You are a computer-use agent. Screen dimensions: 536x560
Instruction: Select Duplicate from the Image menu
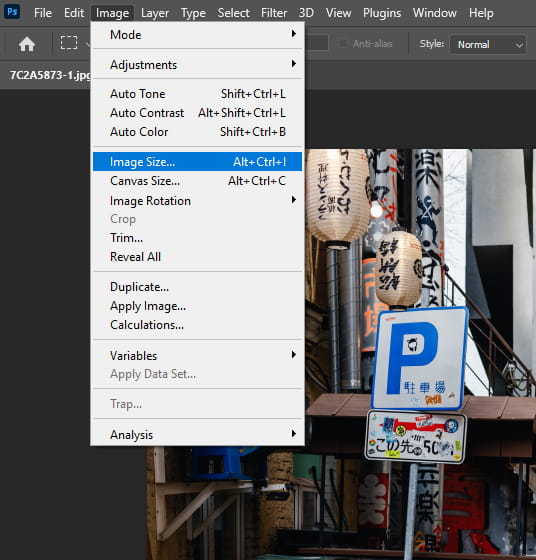[x=197, y=287]
